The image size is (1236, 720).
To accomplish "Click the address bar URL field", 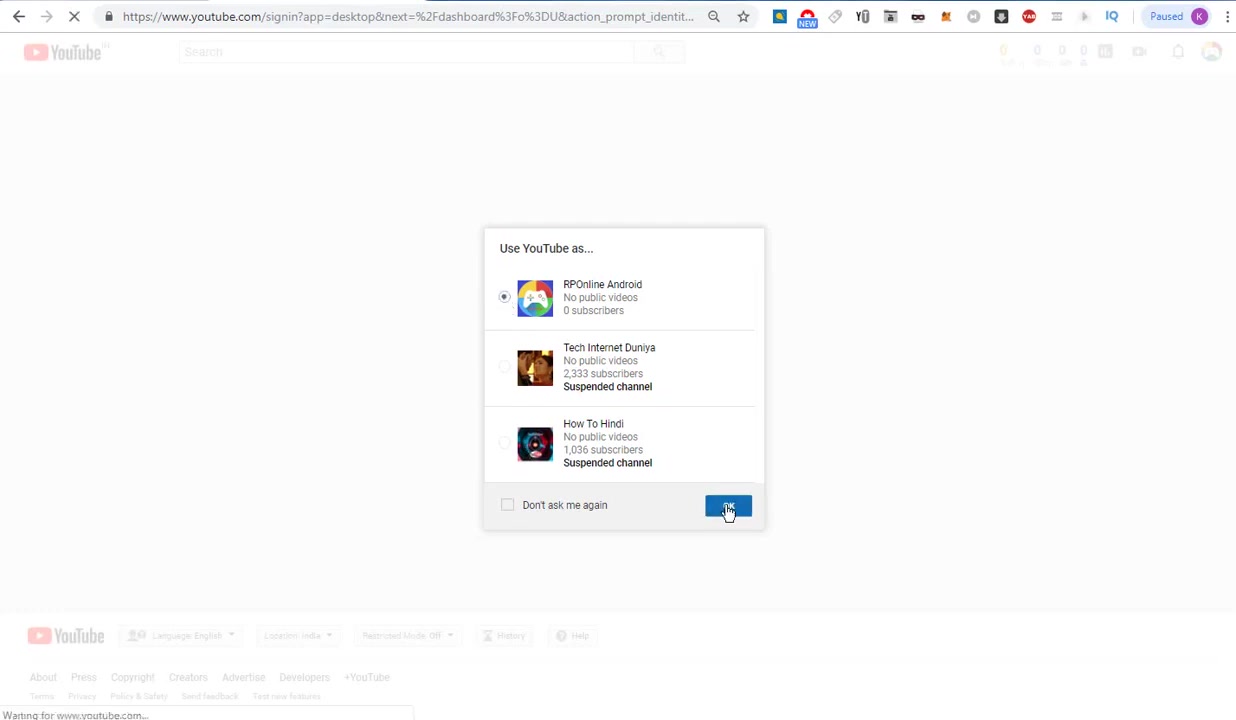I will coord(408,16).
